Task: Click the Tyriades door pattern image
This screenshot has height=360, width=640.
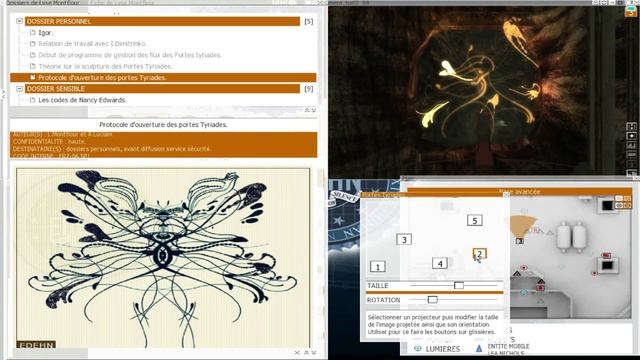Action: (163, 258)
